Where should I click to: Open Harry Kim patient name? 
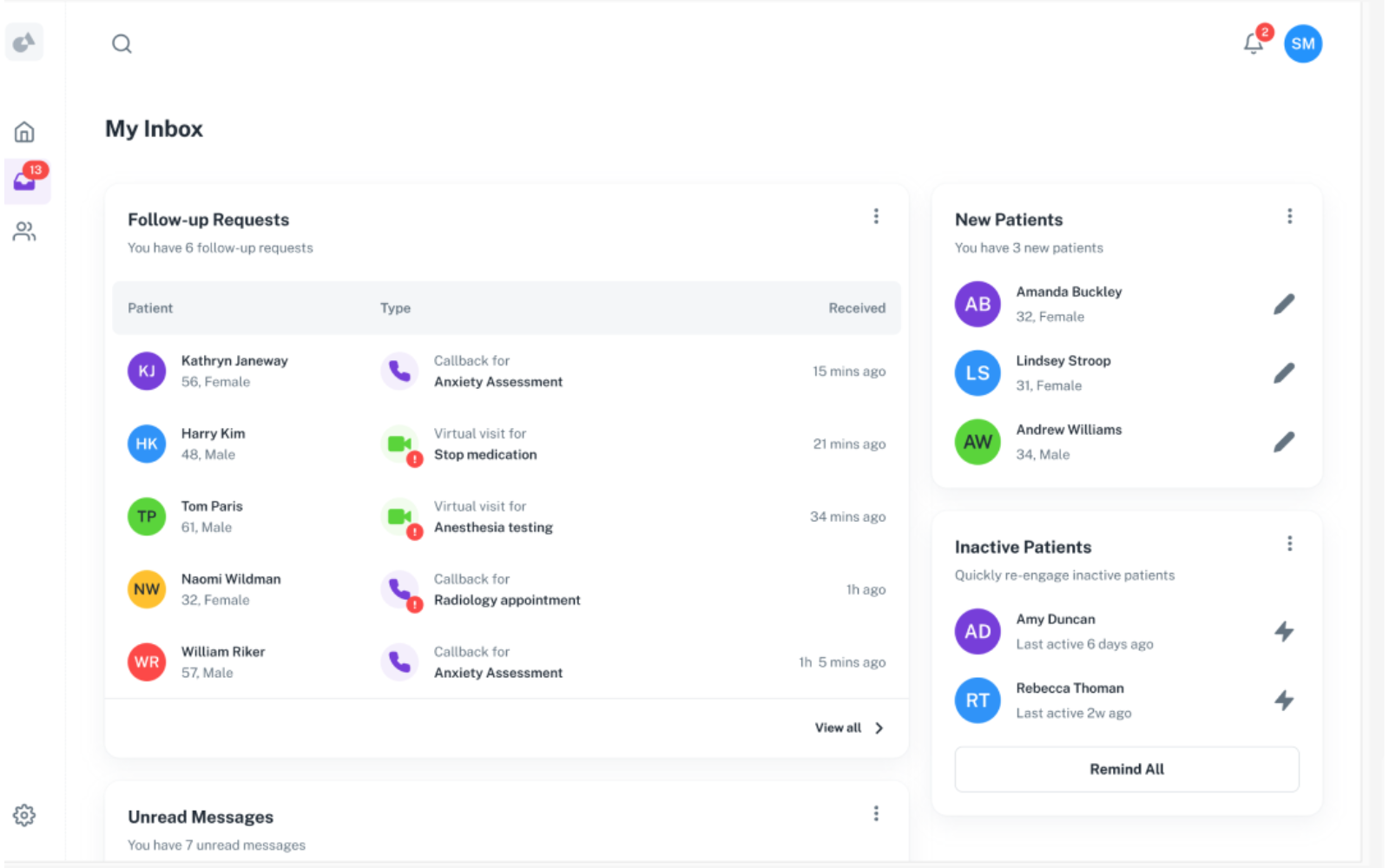(x=213, y=433)
